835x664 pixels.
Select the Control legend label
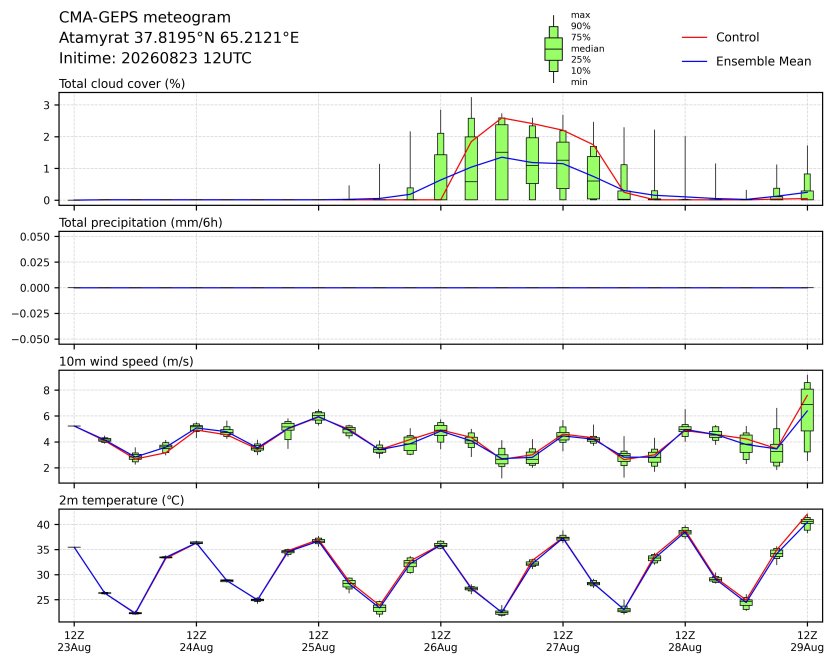pyautogui.click(x=738, y=37)
